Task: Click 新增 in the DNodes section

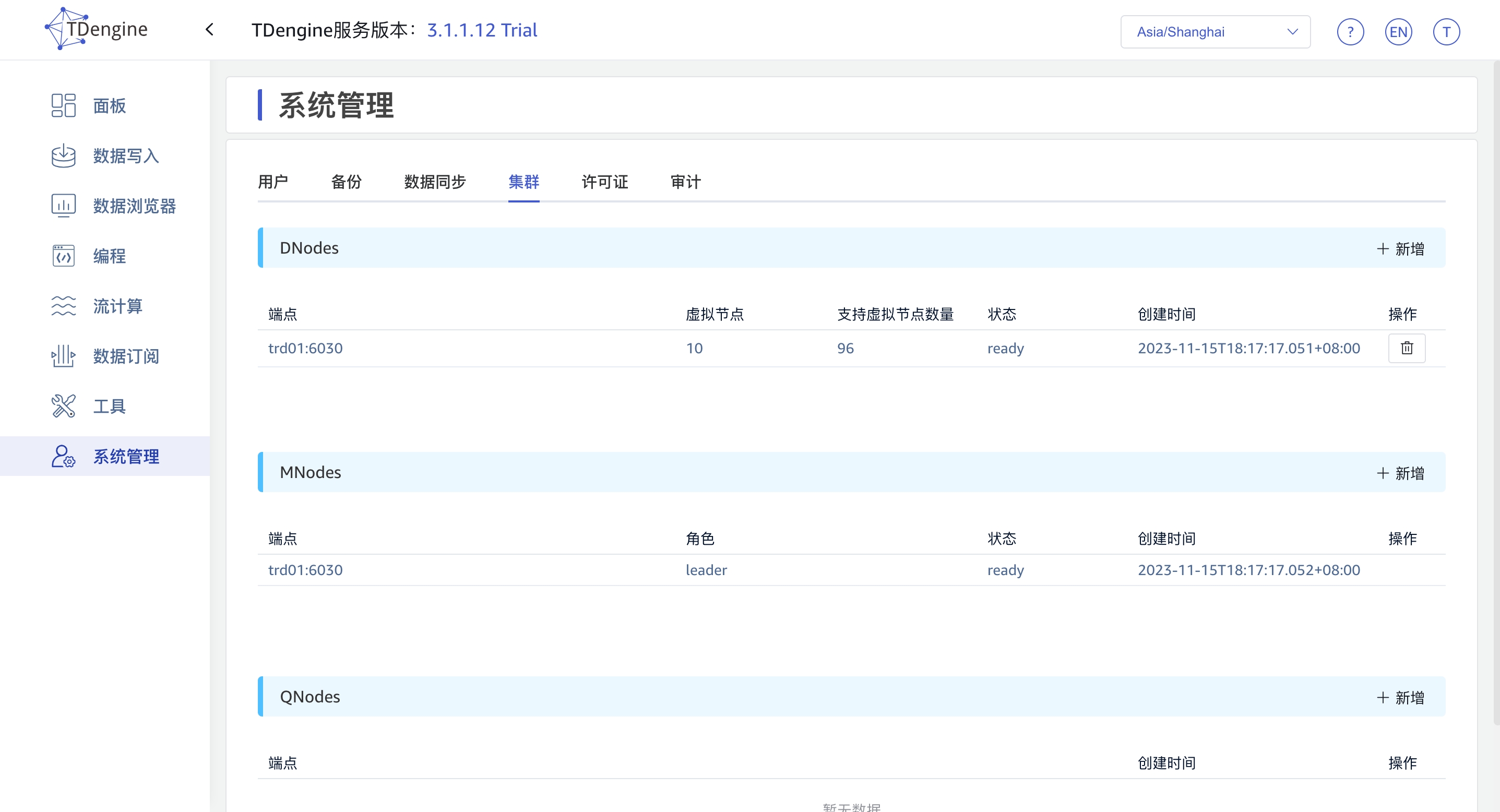Action: pyautogui.click(x=1400, y=248)
